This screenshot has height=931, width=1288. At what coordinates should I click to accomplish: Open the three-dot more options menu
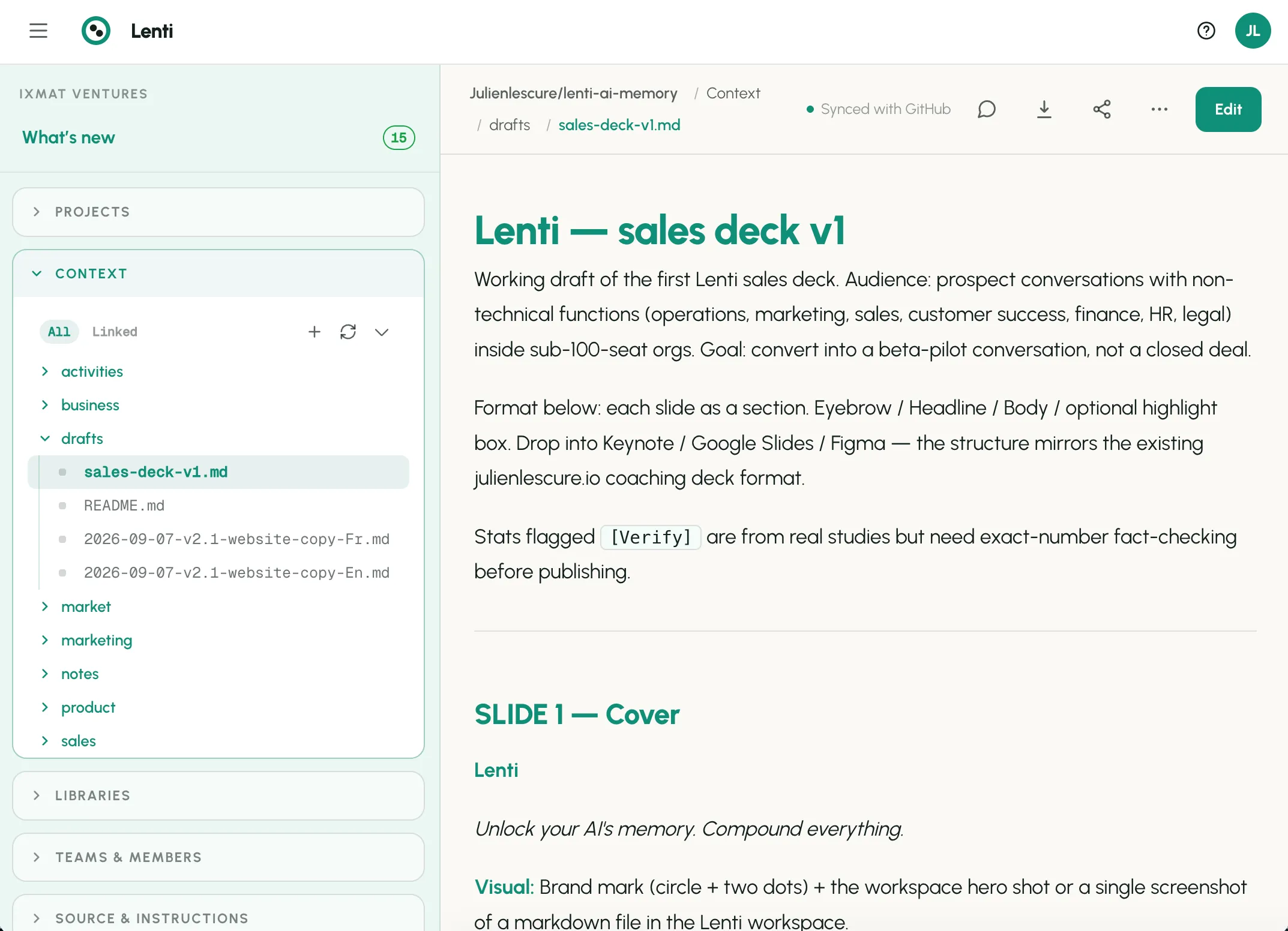coord(1160,109)
